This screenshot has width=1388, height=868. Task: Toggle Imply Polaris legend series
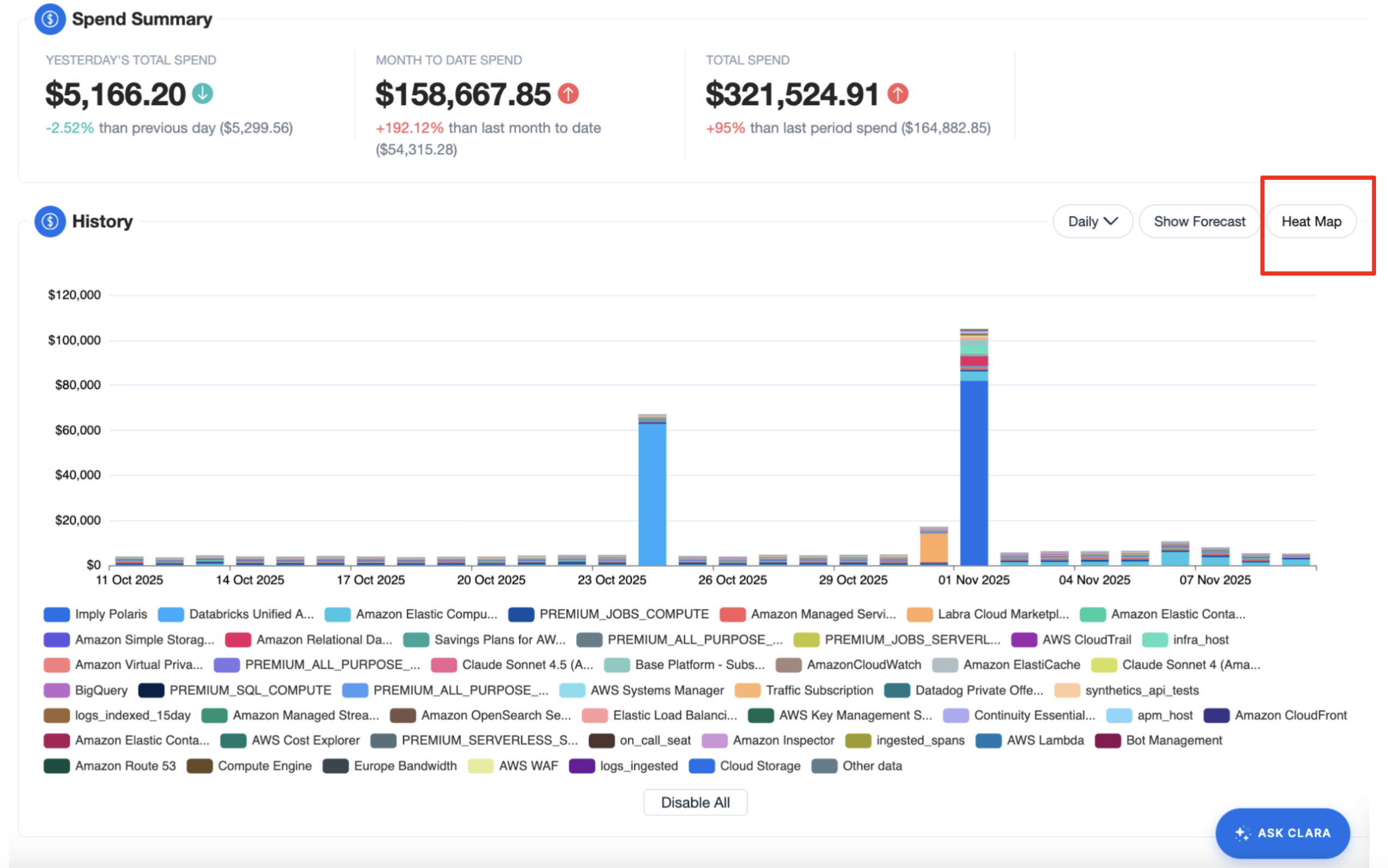pyautogui.click(x=110, y=614)
